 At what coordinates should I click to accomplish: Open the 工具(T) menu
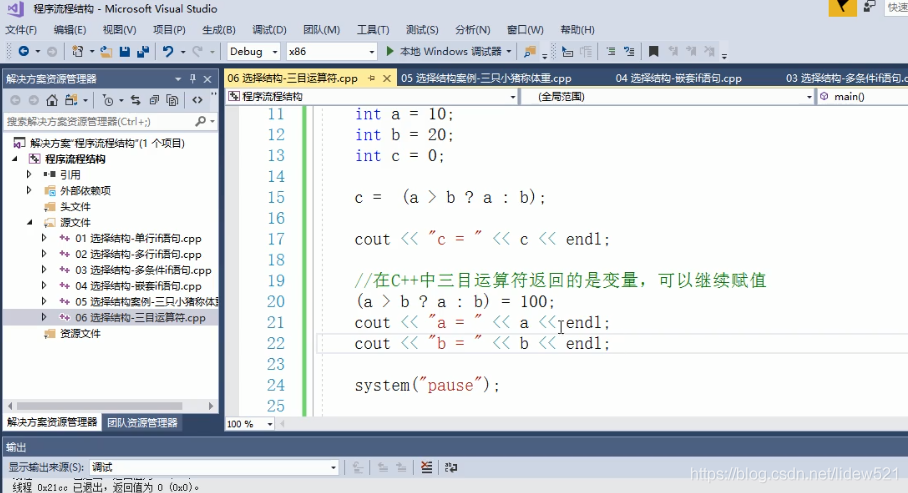click(x=373, y=30)
